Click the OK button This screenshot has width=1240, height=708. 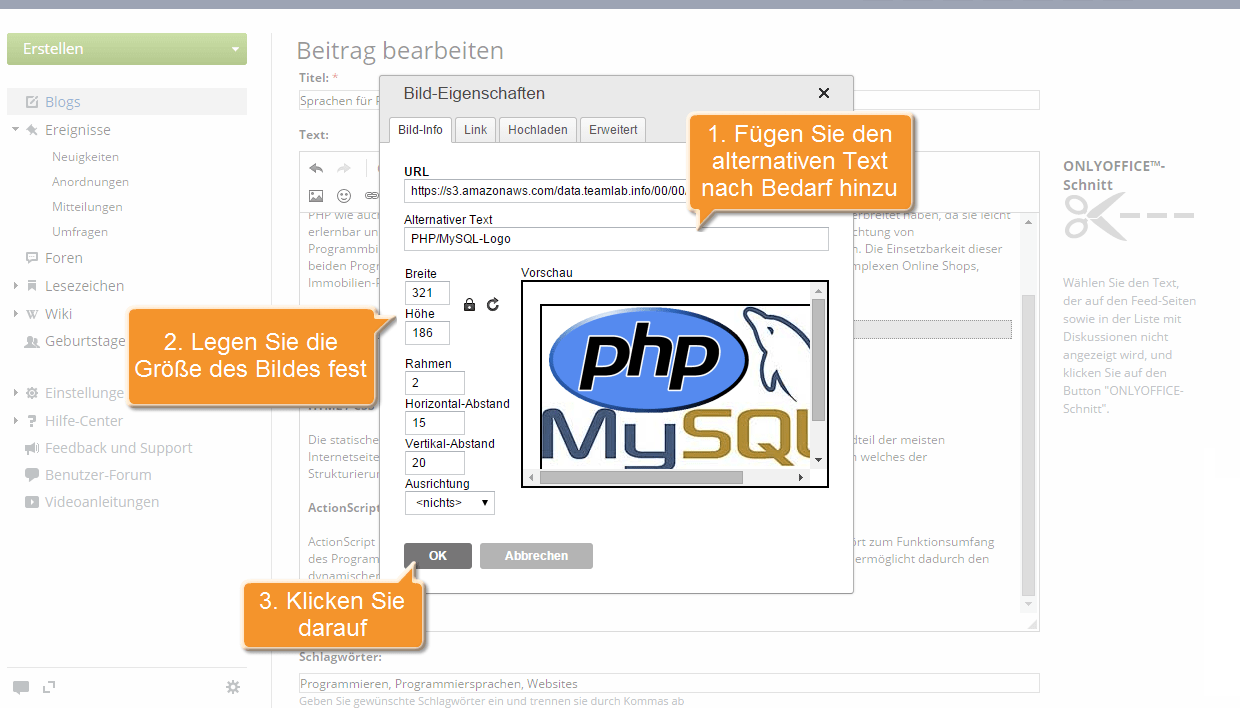coord(438,556)
